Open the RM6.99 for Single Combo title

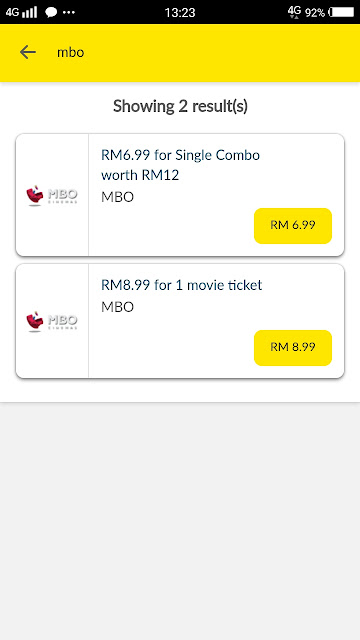(180, 165)
